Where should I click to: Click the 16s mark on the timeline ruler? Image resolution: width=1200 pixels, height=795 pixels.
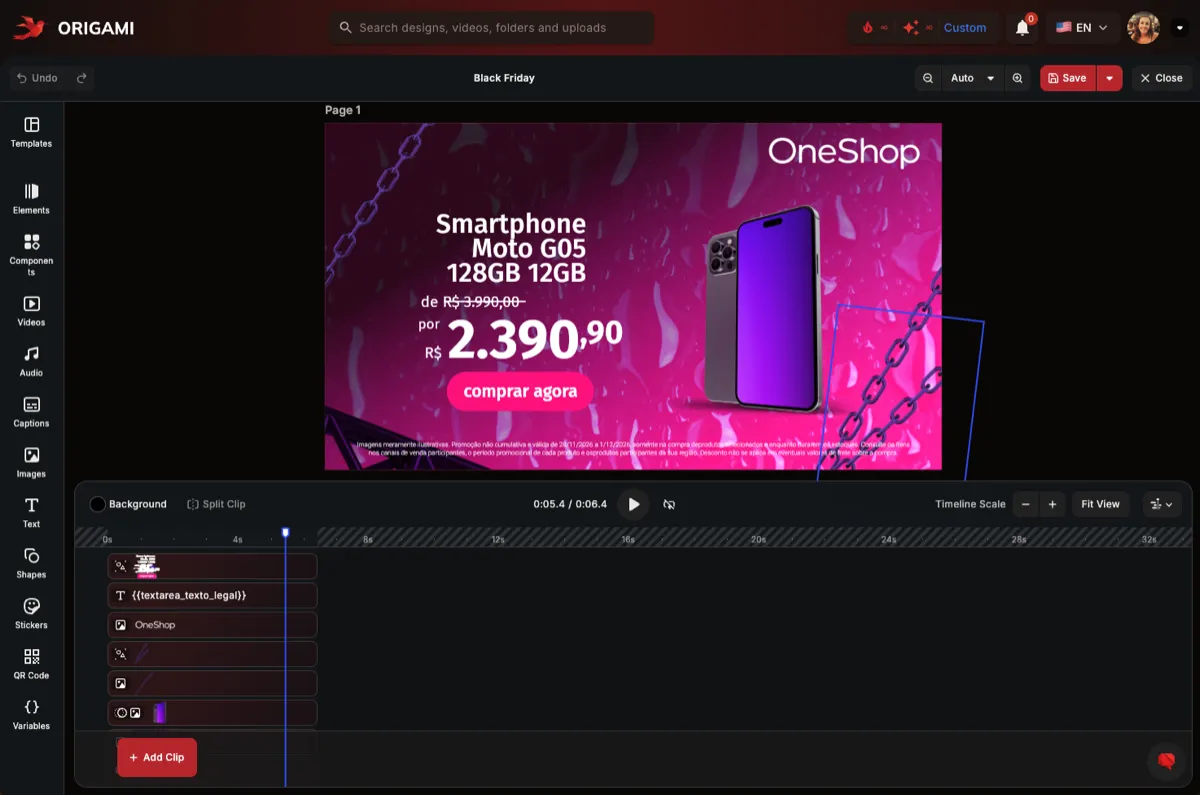628,540
